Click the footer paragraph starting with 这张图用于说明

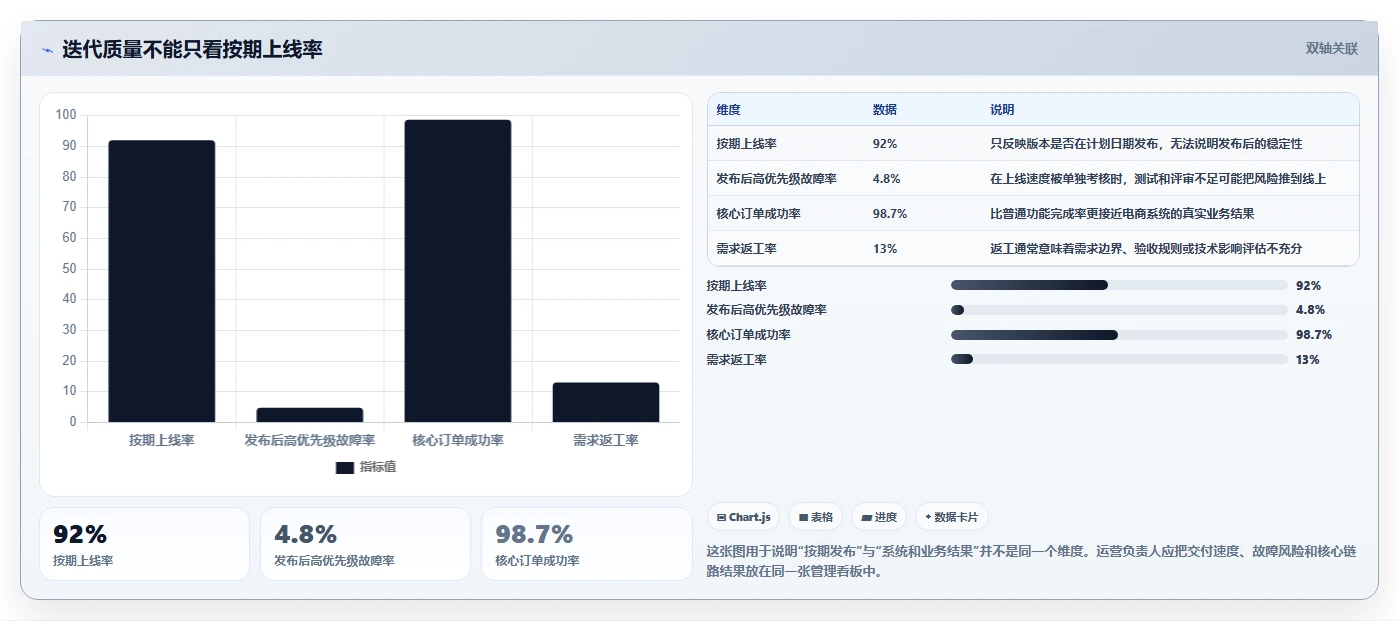(x=1032, y=562)
